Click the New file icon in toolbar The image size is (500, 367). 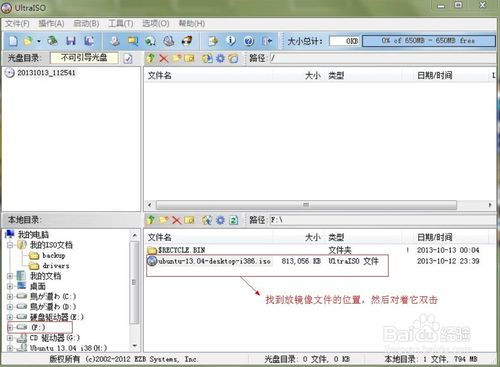click(13, 41)
